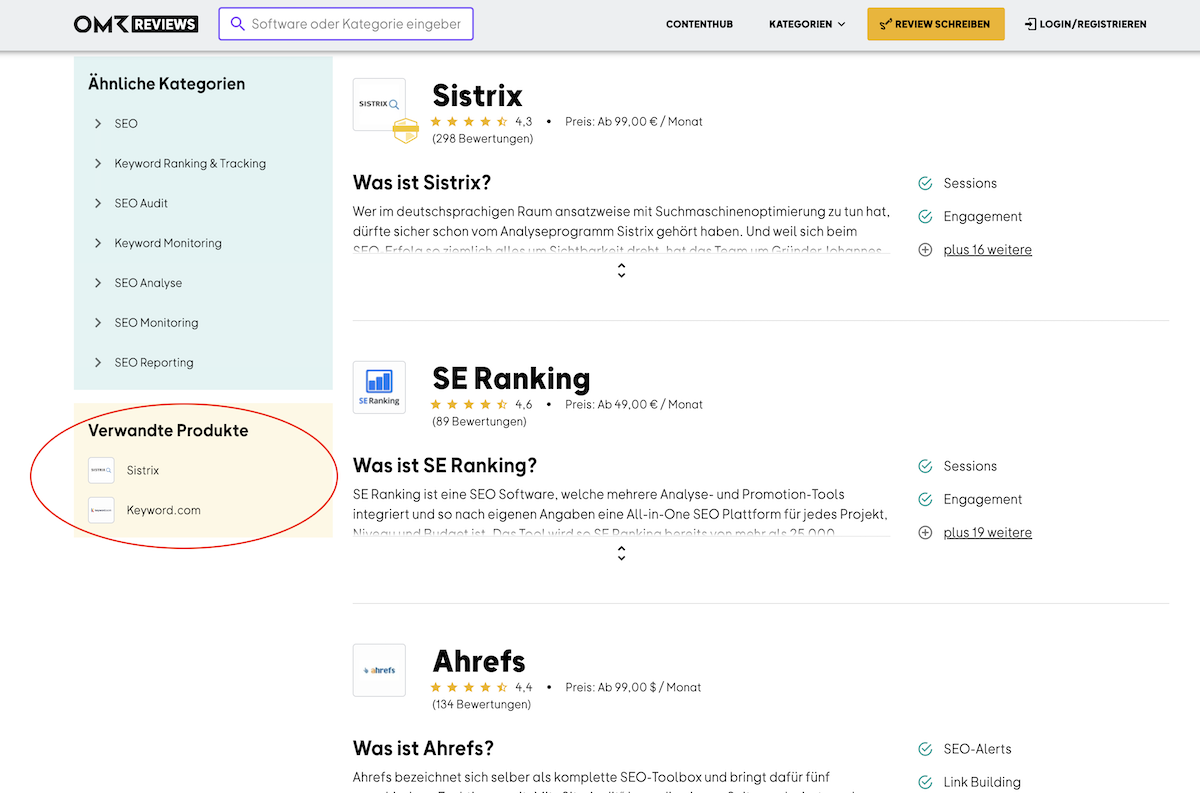The image size is (1200, 793).
Task: Click the Review Schreiben button
Action: 935,24
